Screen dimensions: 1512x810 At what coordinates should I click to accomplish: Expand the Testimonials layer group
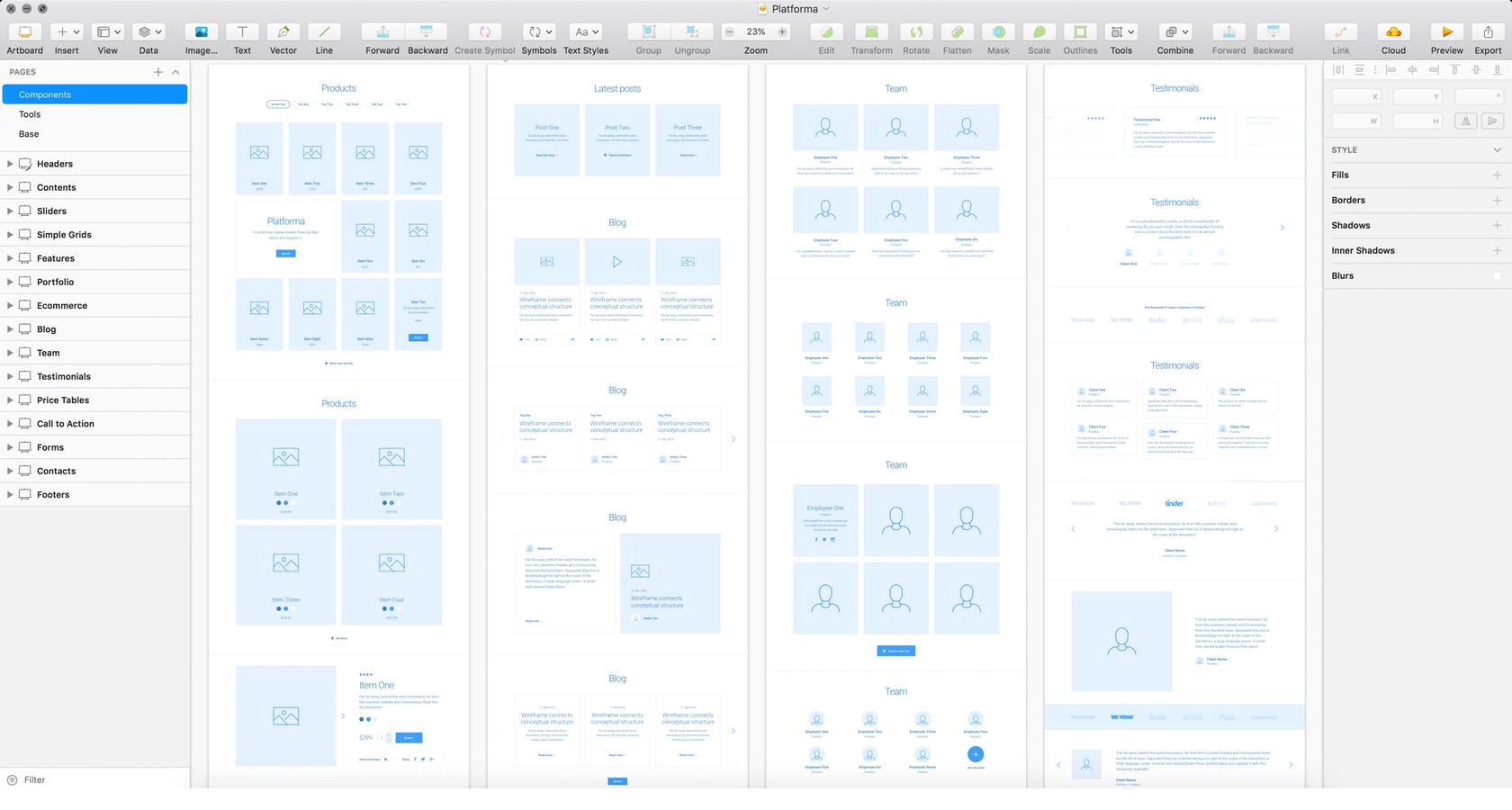(10, 376)
